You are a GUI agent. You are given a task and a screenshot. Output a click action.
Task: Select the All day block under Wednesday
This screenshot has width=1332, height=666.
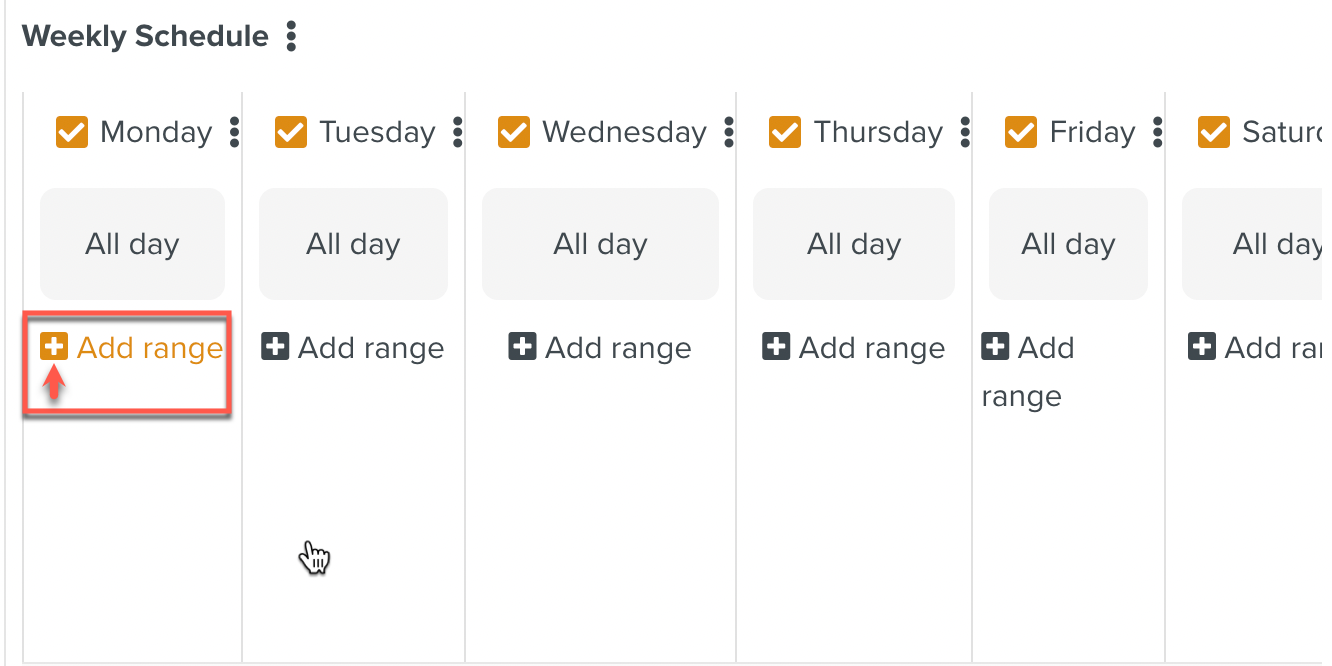[x=600, y=244]
